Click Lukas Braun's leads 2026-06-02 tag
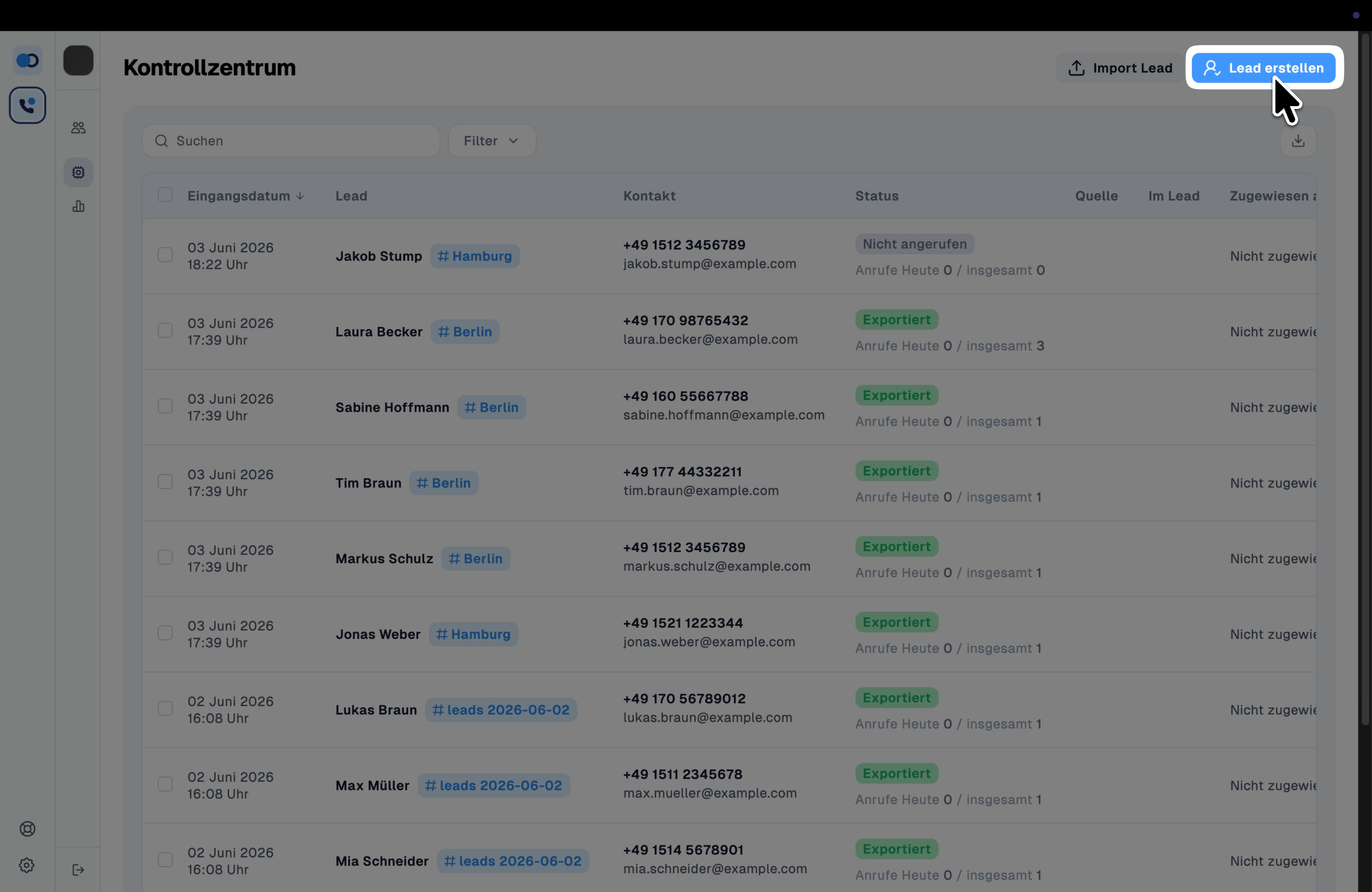The image size is (1372, 892). (x=501, y=710)
